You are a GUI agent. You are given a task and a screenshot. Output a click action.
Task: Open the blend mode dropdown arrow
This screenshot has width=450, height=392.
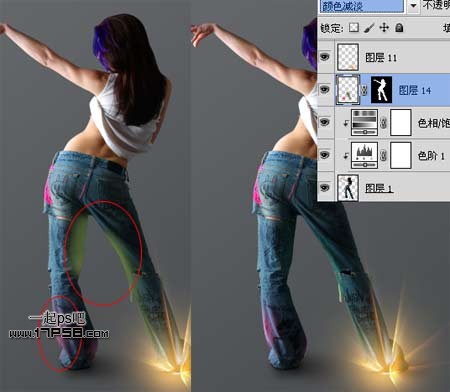(x=413, y=6)
